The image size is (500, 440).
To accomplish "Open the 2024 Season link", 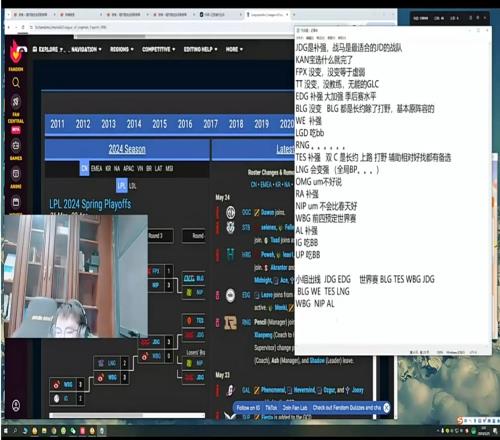I will (x=127, y=149).
